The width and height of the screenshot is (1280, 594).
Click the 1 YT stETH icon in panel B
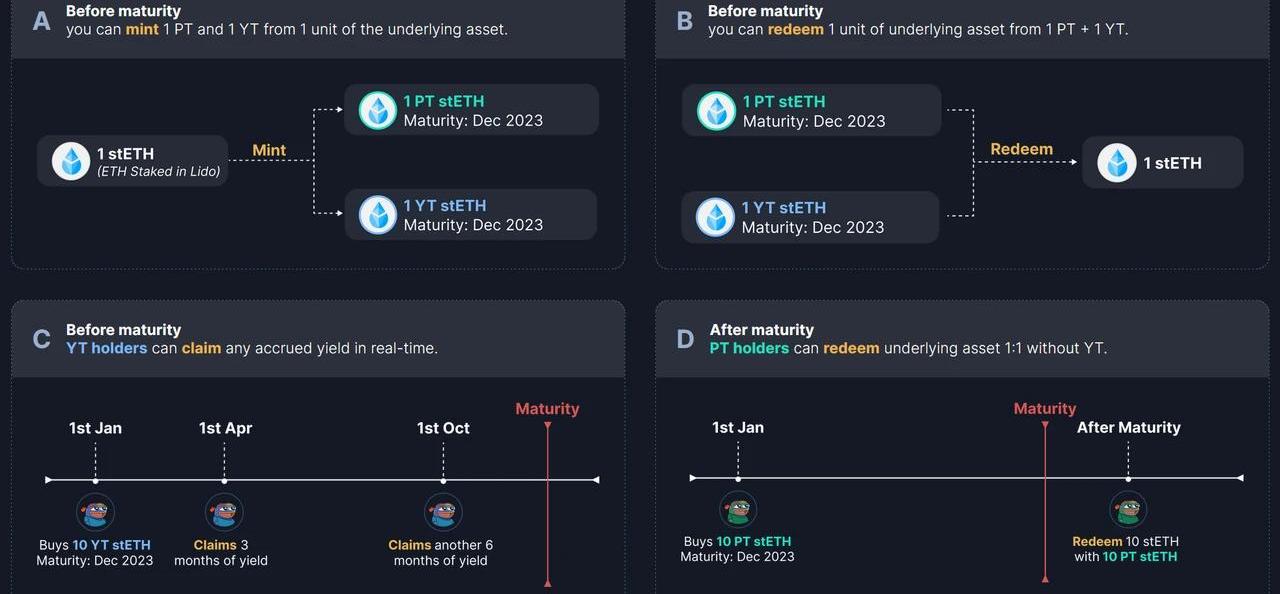click(x=715, y=217)
